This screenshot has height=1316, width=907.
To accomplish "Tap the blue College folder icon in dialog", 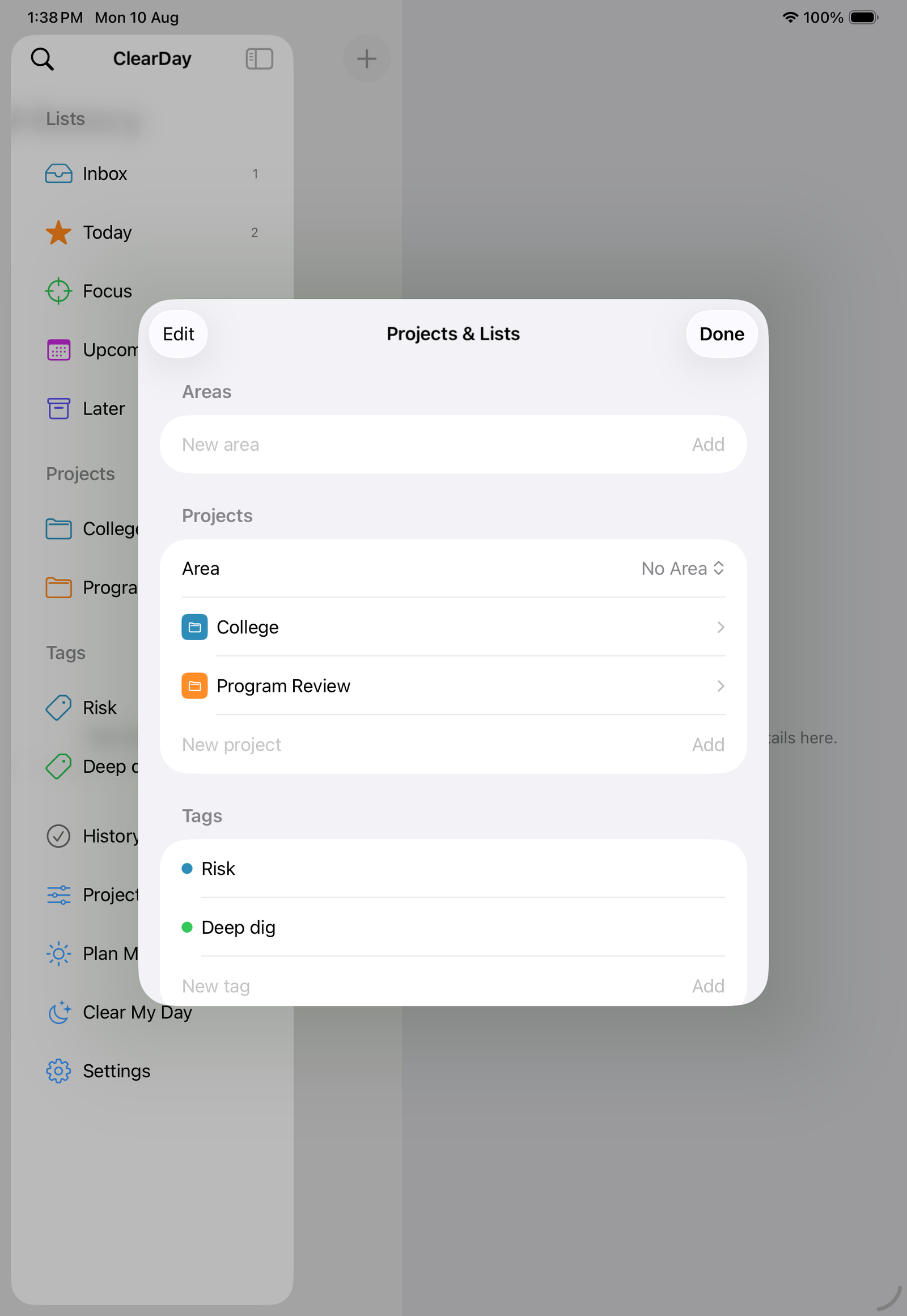I will 194,627.
